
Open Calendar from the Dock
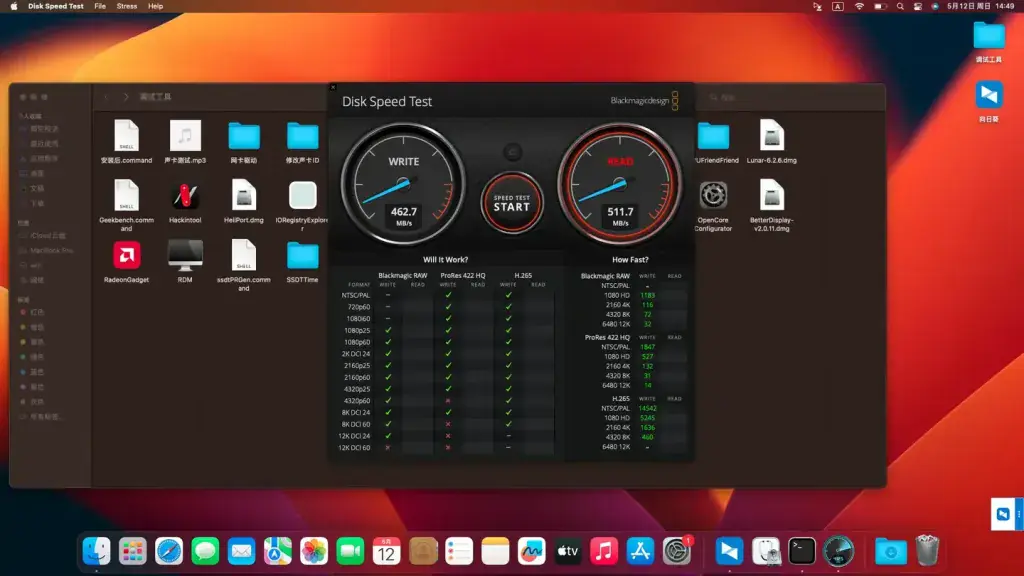click(x=387, y=551)
